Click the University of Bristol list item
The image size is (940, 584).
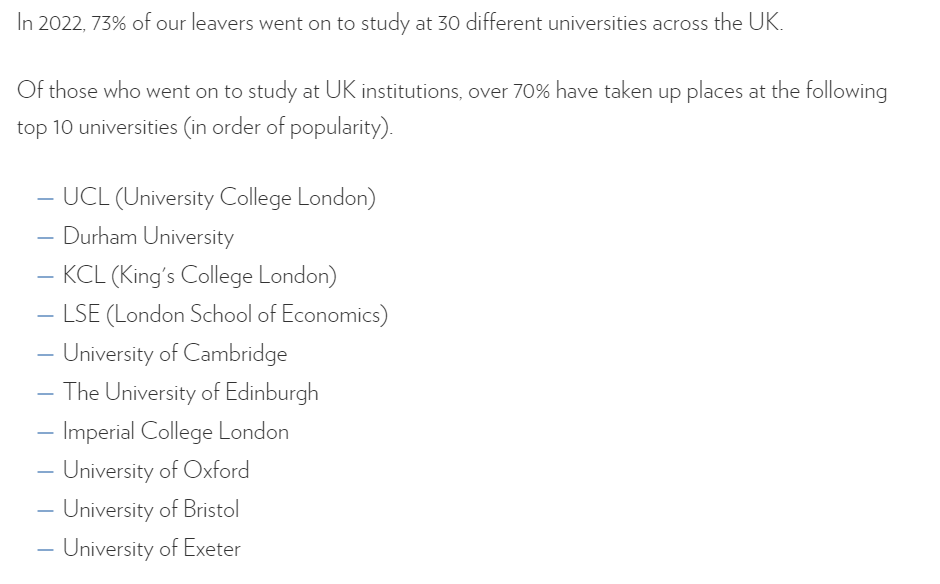pos(151,510)
